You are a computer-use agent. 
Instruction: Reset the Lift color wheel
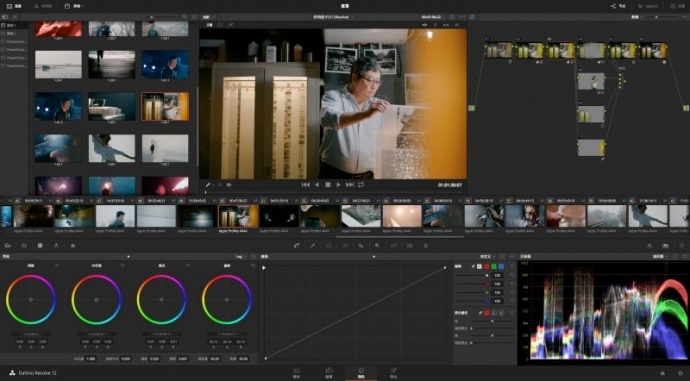coord(58,266)
